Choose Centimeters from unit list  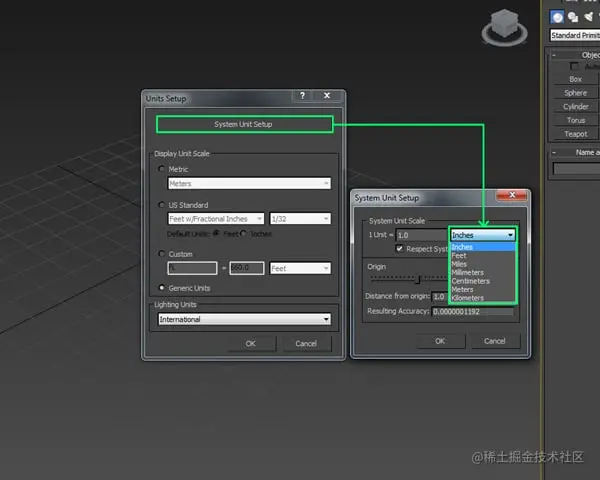click(x=483, y=281)
